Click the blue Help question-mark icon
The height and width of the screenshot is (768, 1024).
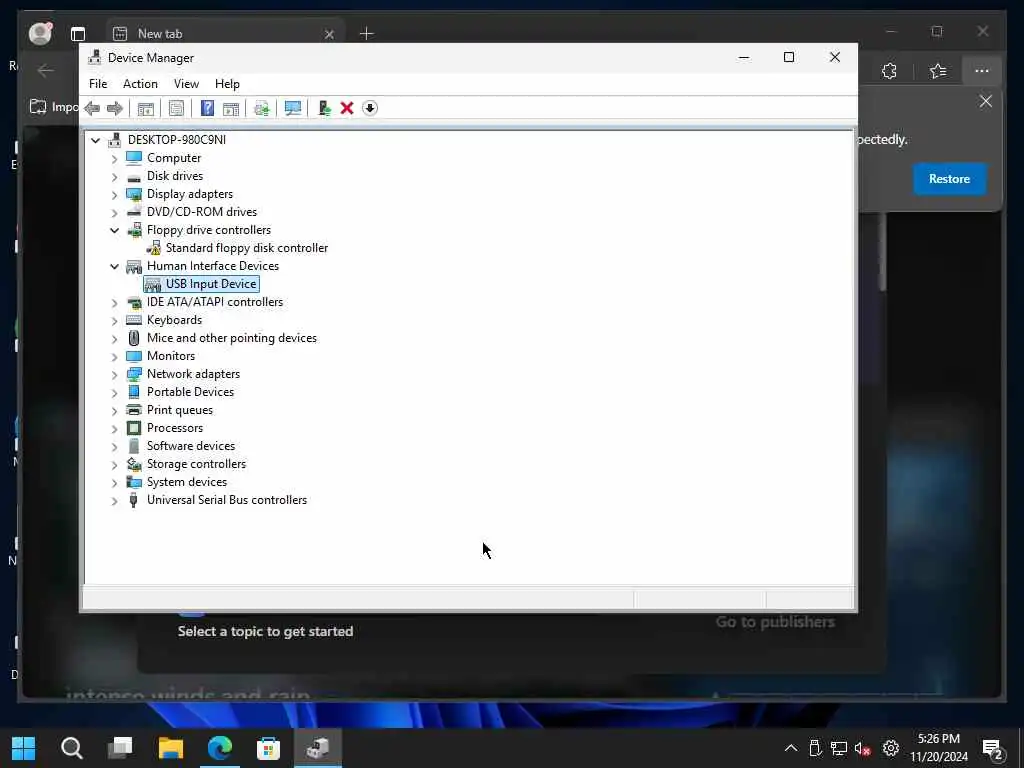[207, 108]
